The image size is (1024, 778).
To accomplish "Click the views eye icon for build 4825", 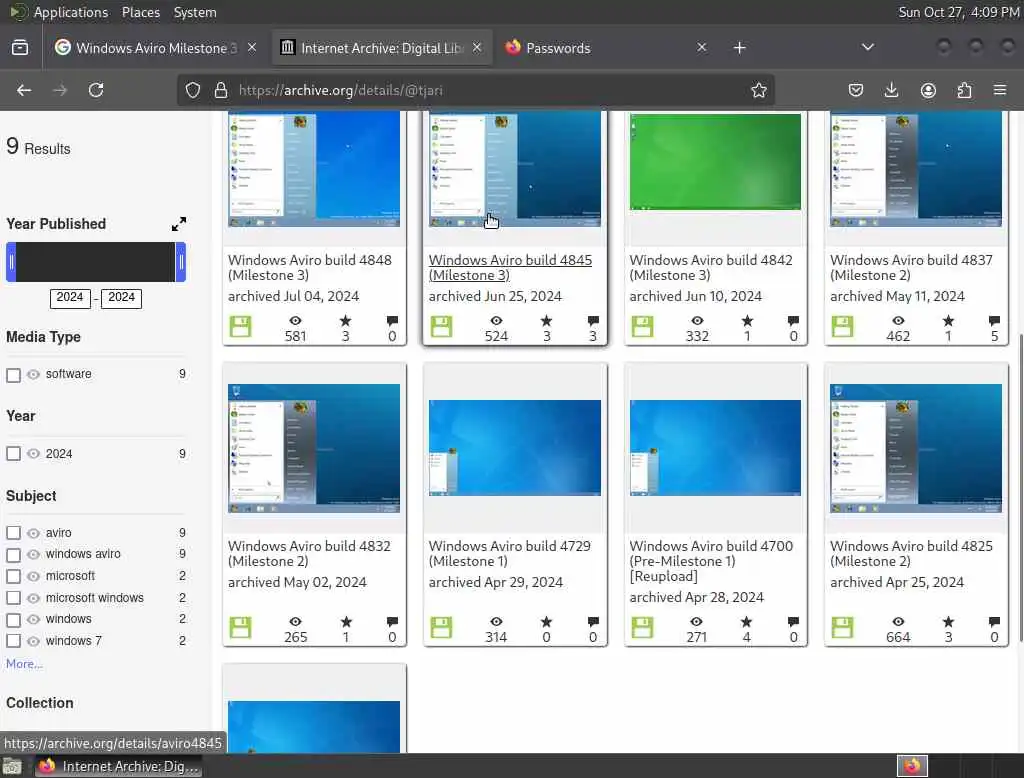I will coord(898,621).
